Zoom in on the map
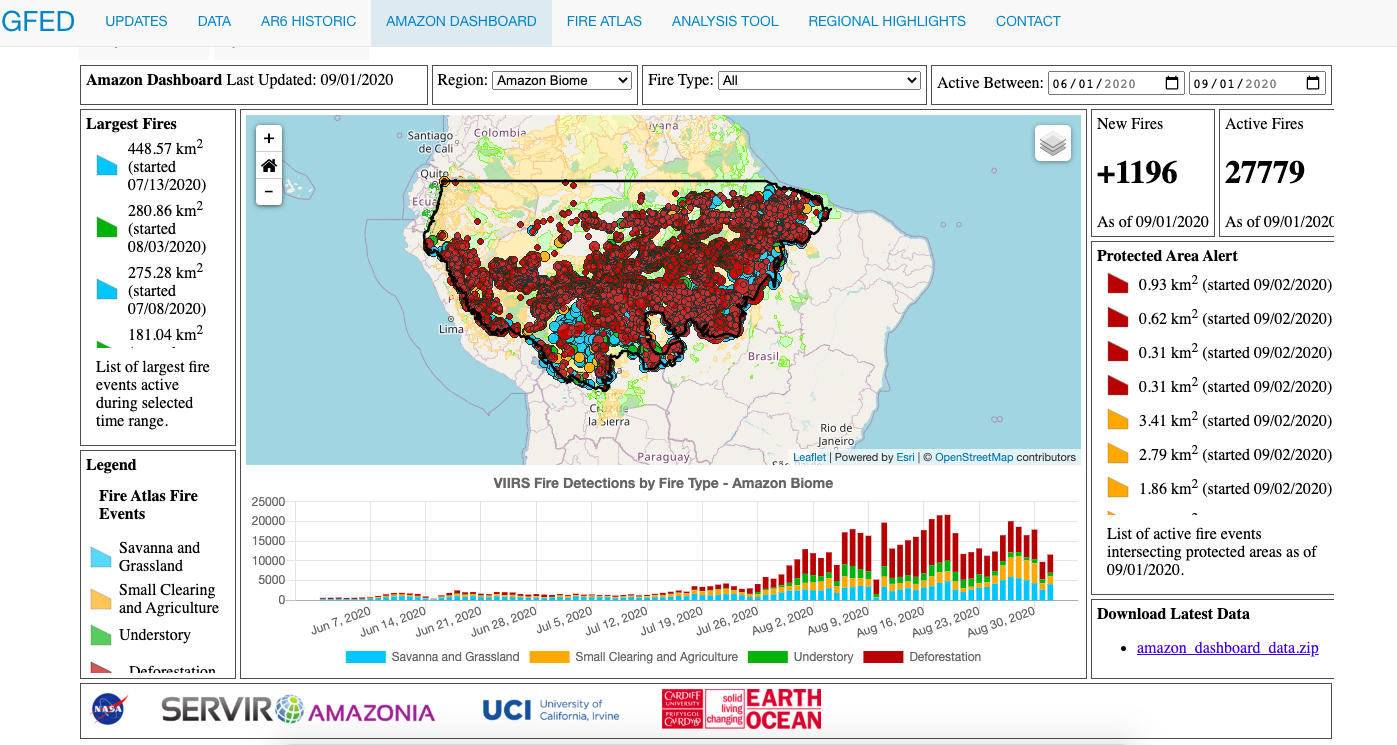Viewport: 1397px width, 745px height. point(268,137)
